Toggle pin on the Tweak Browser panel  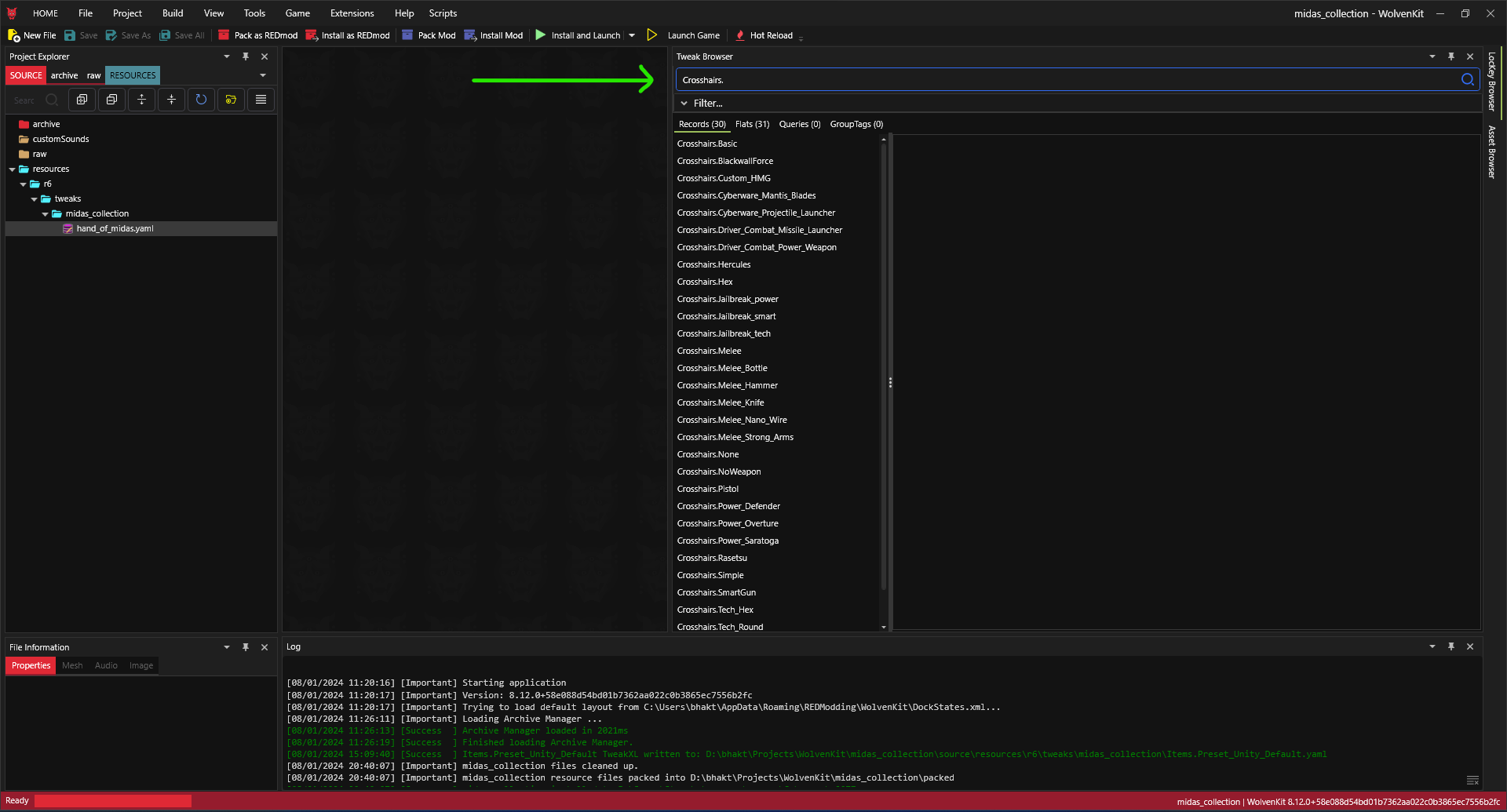point(1451,56)
